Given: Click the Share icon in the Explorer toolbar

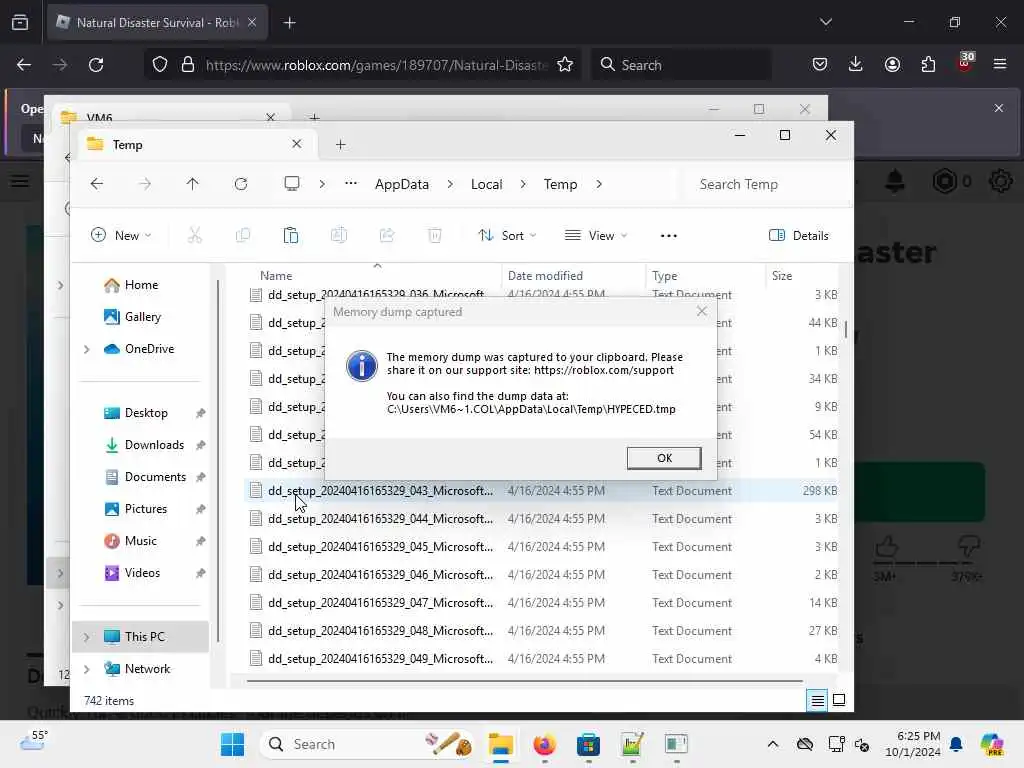Looking at the screenshot, I should pos(387,235).
